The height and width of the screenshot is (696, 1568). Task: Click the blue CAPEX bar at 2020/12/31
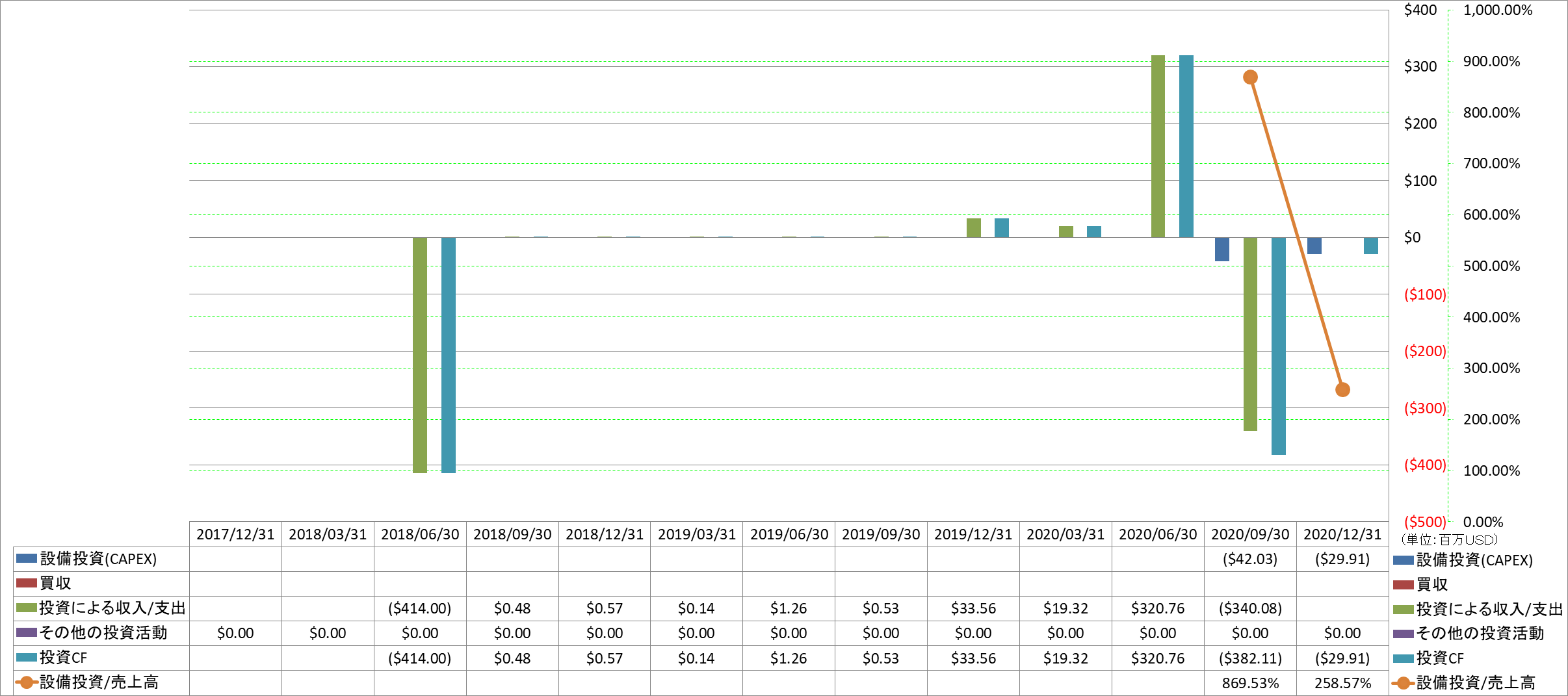[1314, 246]
